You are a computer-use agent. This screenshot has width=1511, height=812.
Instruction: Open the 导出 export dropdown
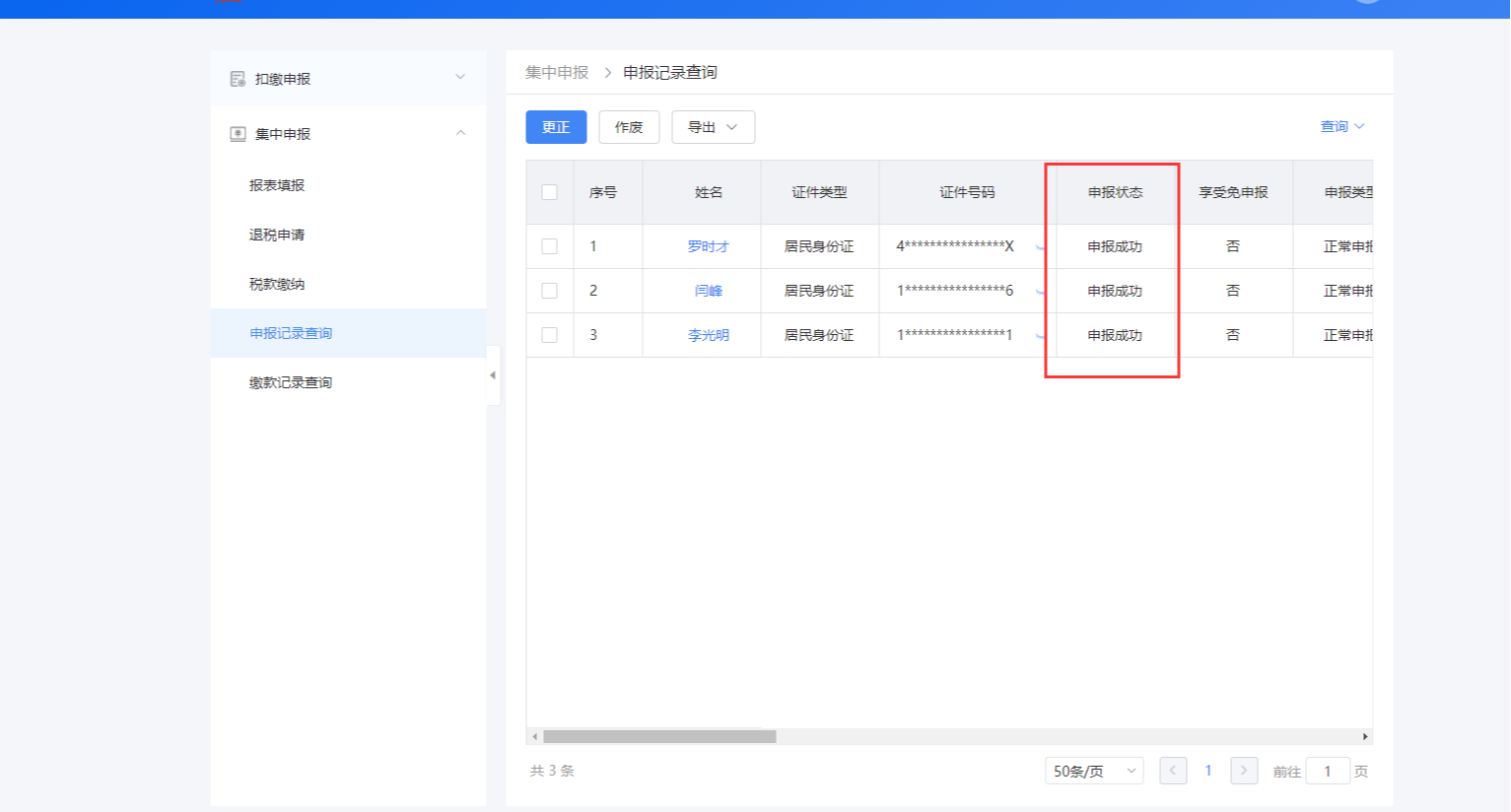pos(713,127)
